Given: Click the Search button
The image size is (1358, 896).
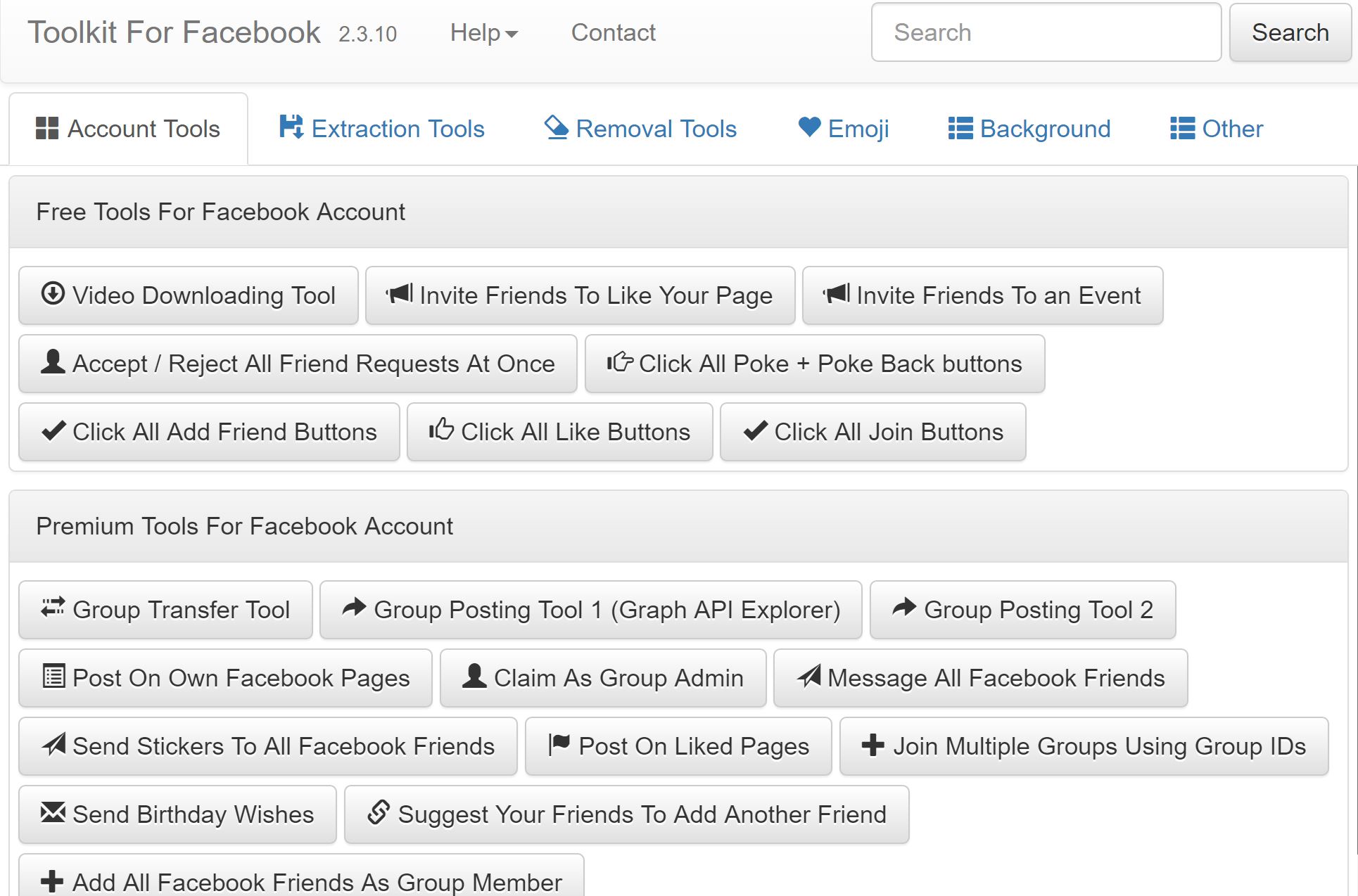Looking at the screenshot, I should (1290, 32).
